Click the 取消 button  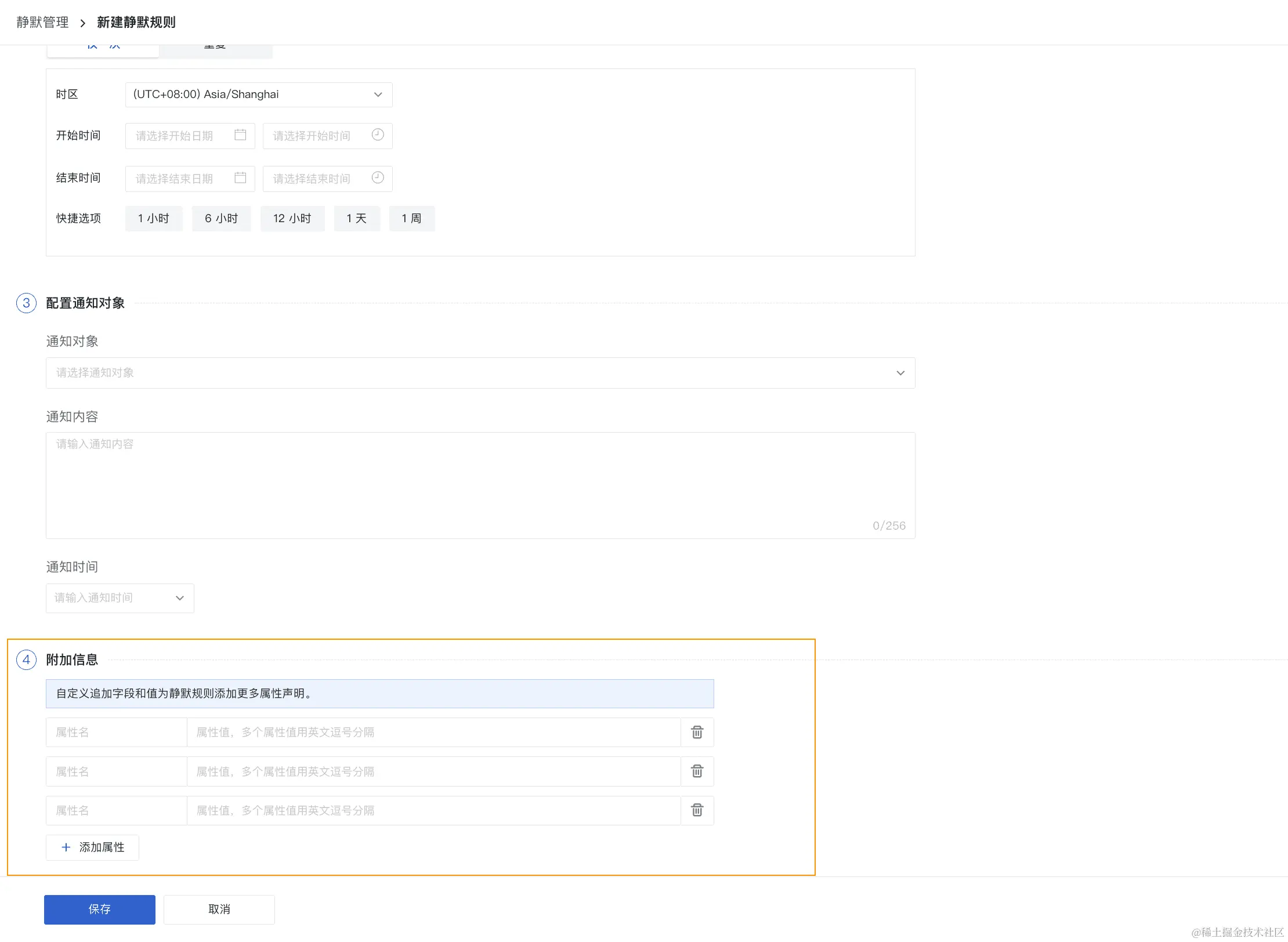click(219, 910)
